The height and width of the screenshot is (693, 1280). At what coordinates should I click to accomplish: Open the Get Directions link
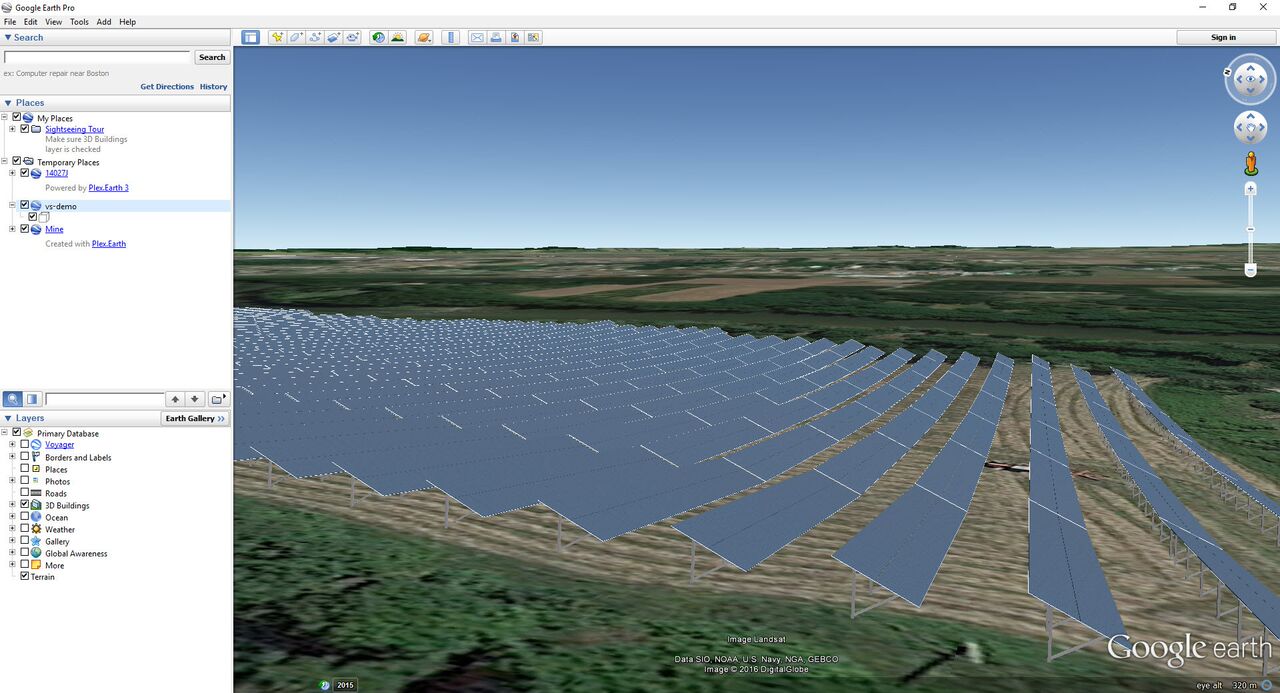coord(167,87)
